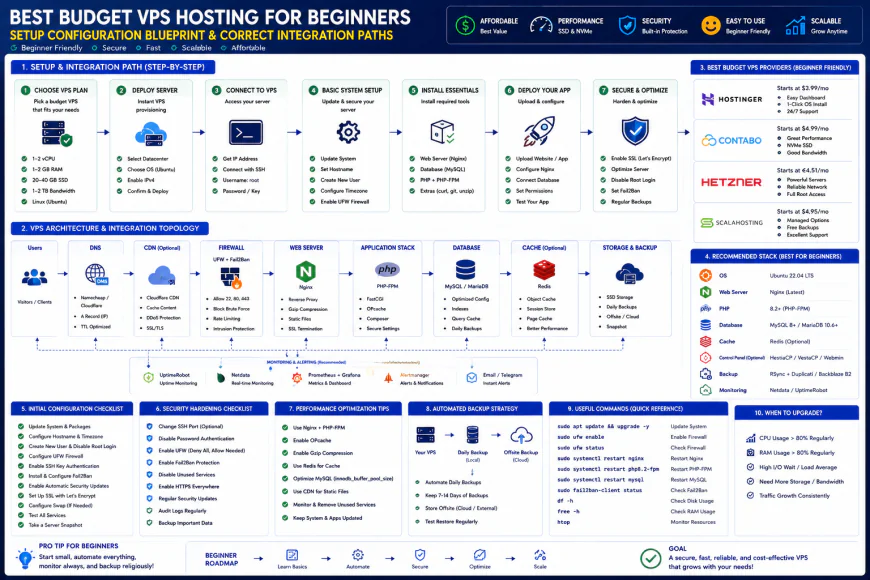Screen dimensions: 870x580
Task: Click the DNS globe icon
Action: coord(97,274)
